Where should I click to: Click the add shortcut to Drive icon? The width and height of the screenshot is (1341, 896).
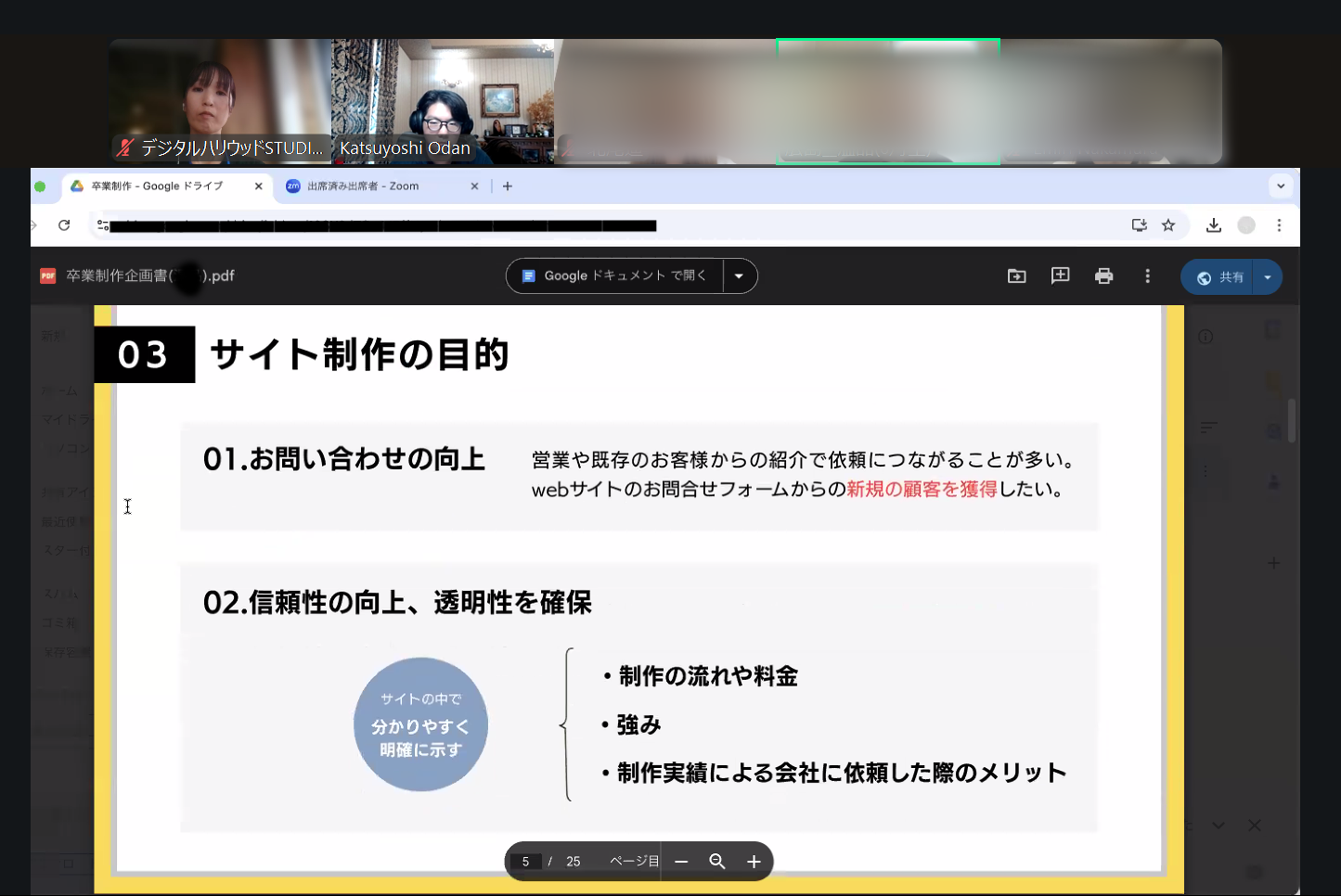pyautogui.click(x=1016, y=275)
